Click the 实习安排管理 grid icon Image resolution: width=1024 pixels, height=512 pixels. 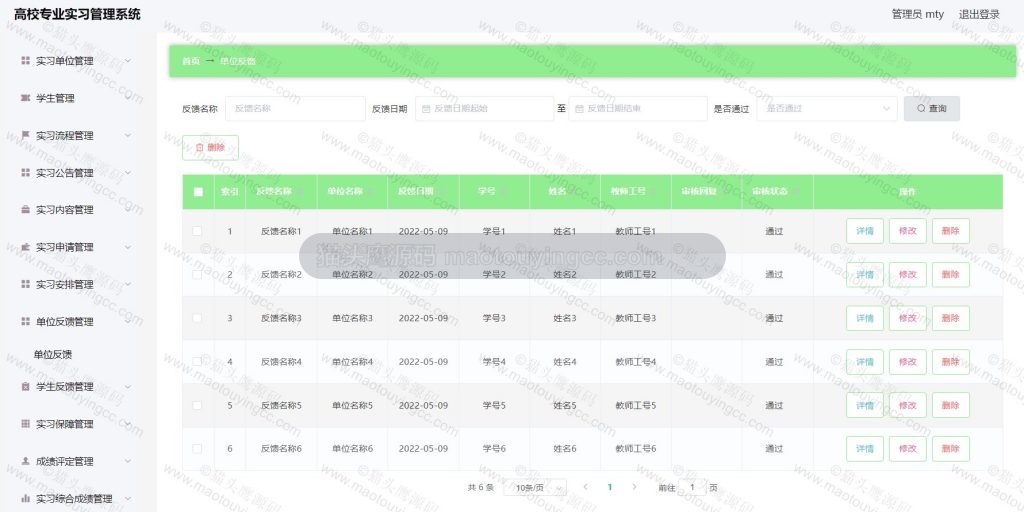click(x=25, y=284)
